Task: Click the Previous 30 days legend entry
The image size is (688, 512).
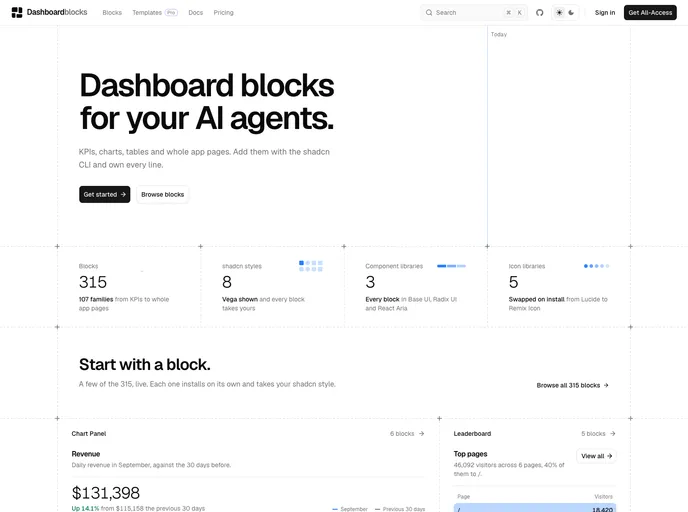Action: pyautogui.click(x=400, y=509)
